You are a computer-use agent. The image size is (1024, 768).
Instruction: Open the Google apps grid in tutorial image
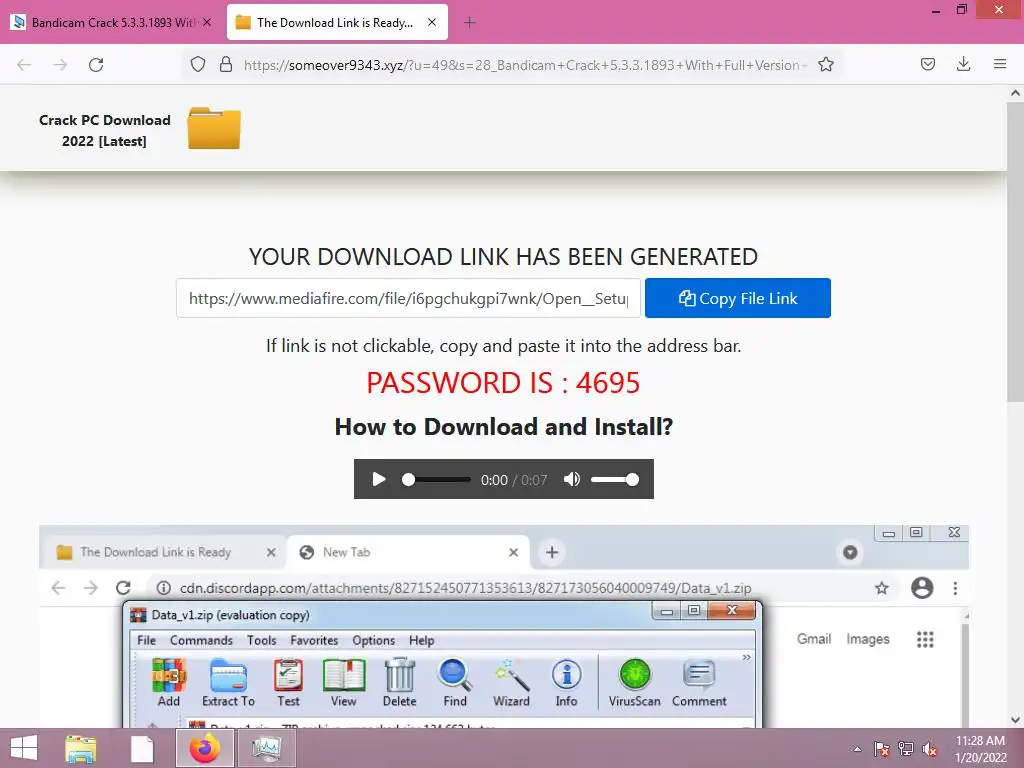[x=925, y=639]
